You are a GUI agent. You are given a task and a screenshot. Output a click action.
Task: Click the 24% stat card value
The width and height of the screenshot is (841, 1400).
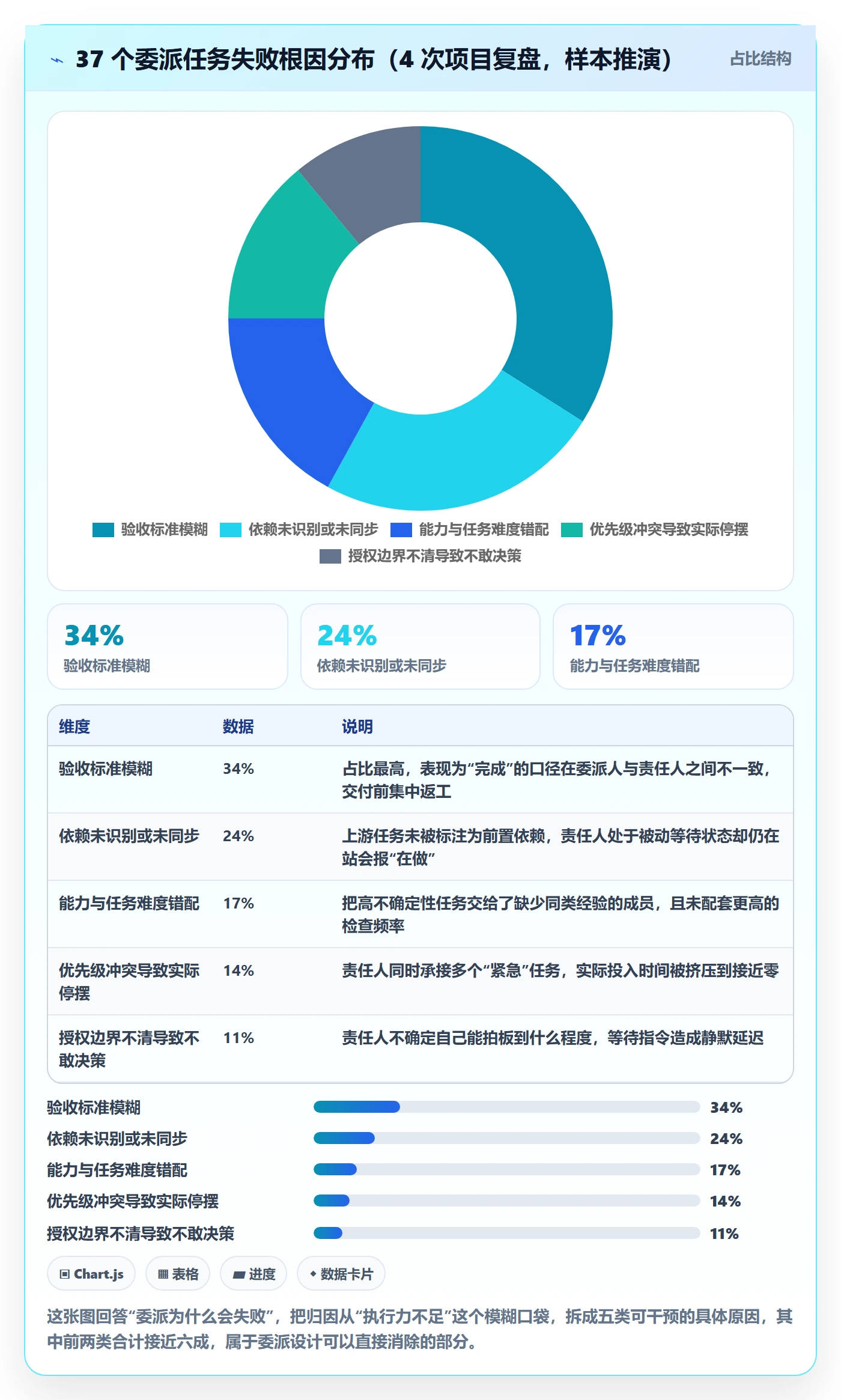pyautogui.click(x=347, y=635)
